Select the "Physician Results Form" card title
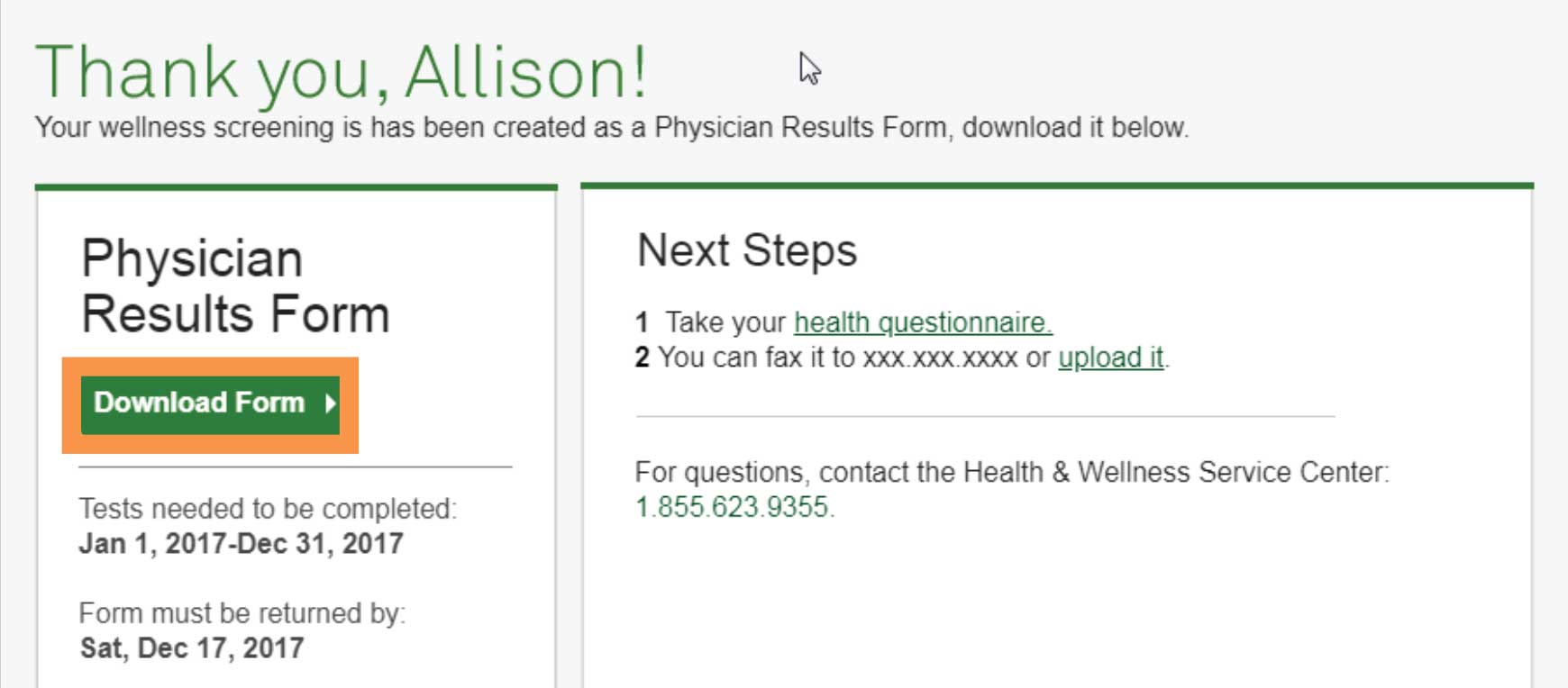The image size is (1568, 688). point(235,286)
